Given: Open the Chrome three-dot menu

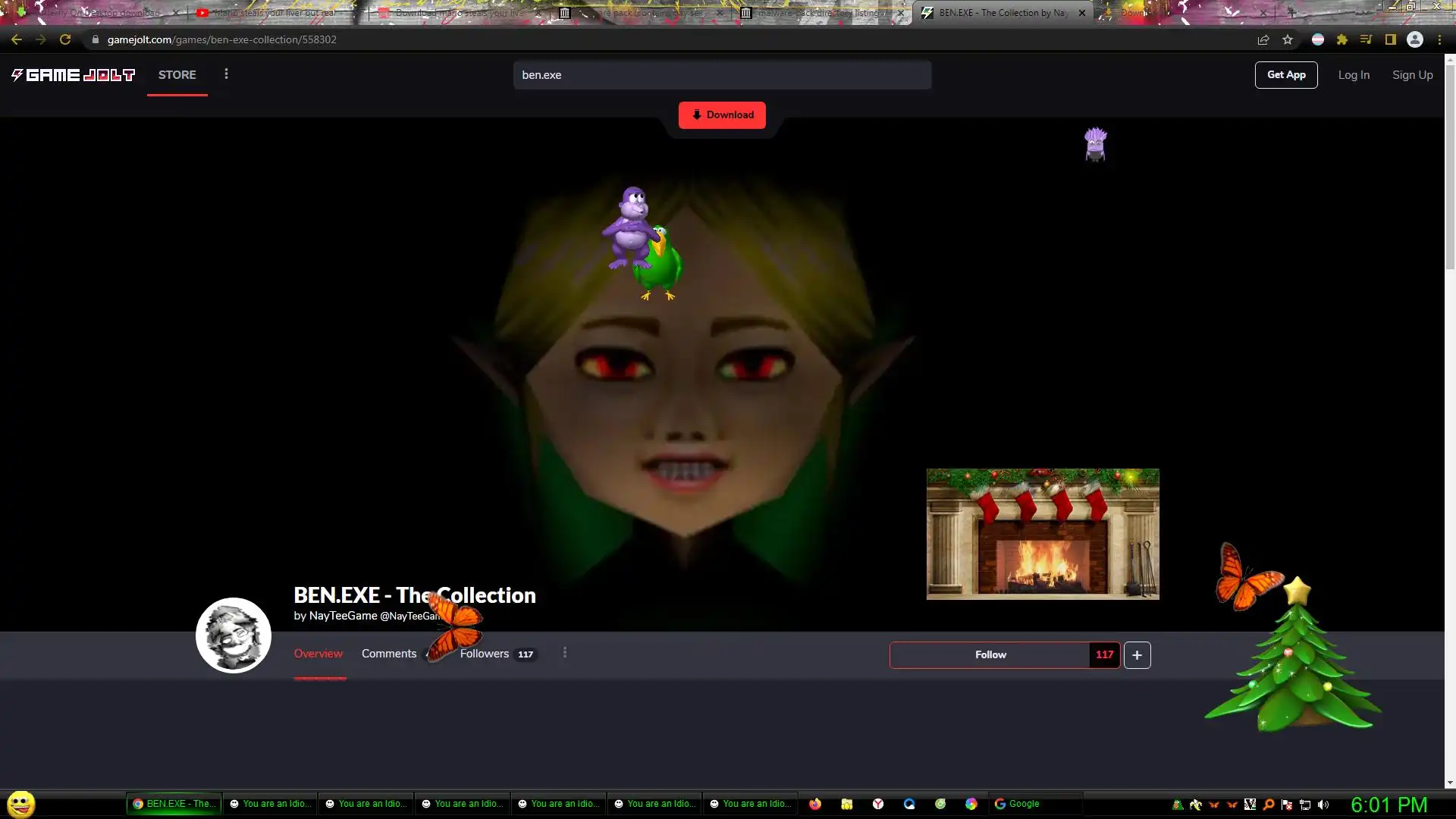Looking at the screenshot, I should [x=1439, y=39].
